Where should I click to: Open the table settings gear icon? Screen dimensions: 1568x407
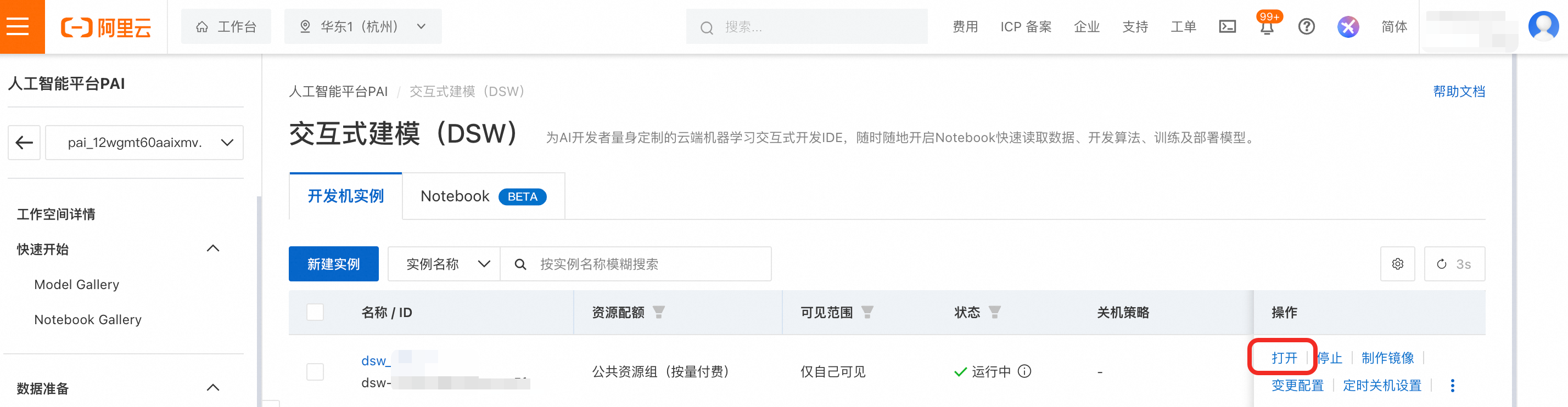tap(1398, 263)
